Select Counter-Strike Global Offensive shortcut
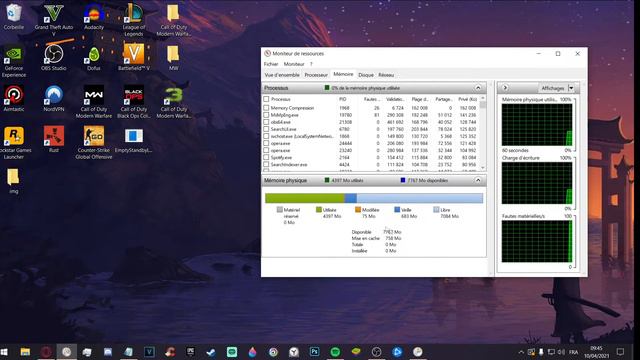The width and height of the screenshot is (640, 360). coord(93,142)
